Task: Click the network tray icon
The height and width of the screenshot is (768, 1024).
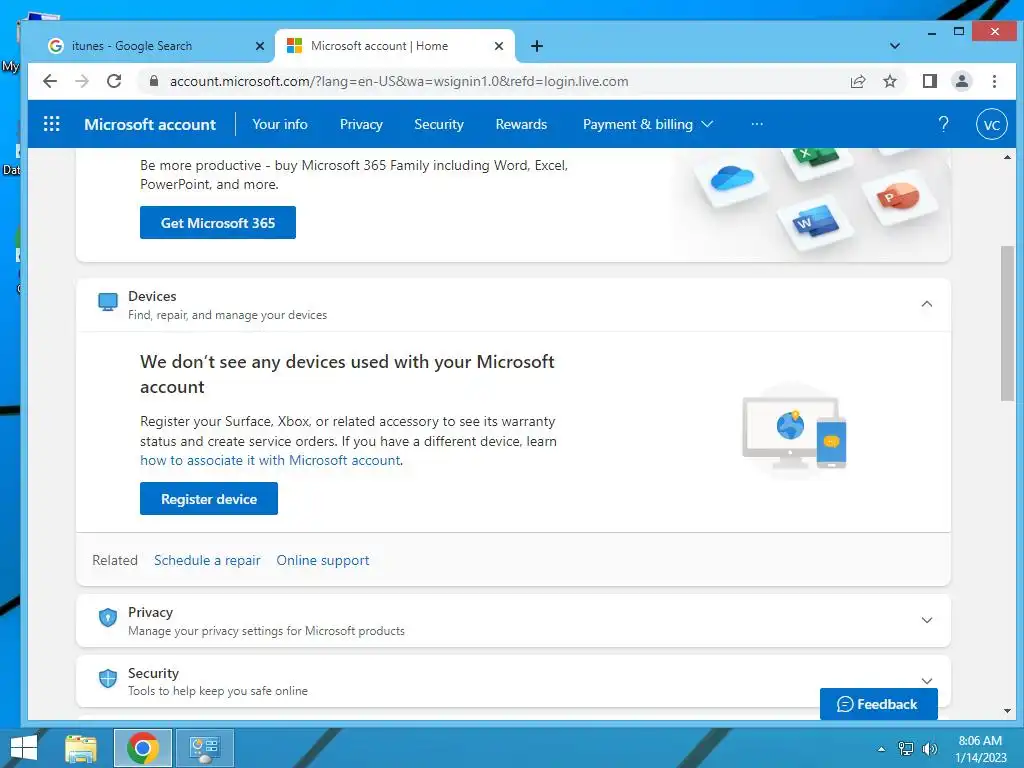Action: click(906, 749)
